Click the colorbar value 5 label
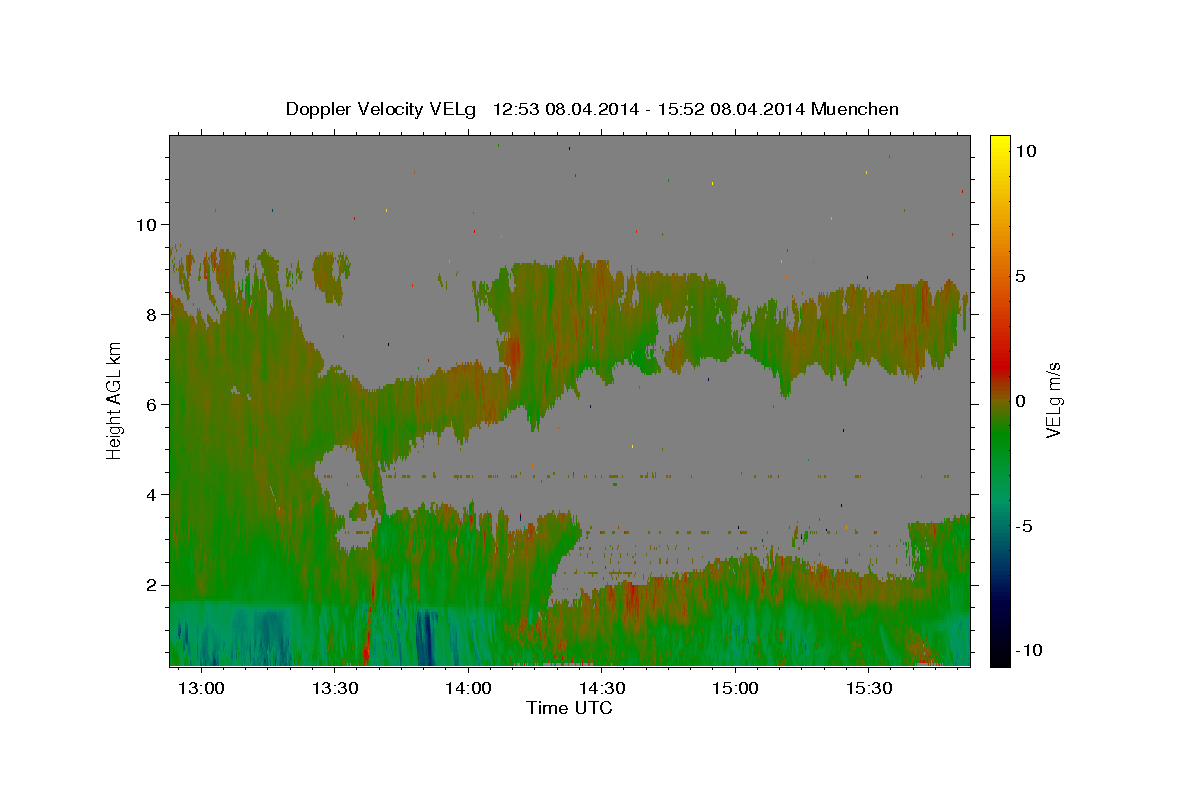 coord(1021,276)
